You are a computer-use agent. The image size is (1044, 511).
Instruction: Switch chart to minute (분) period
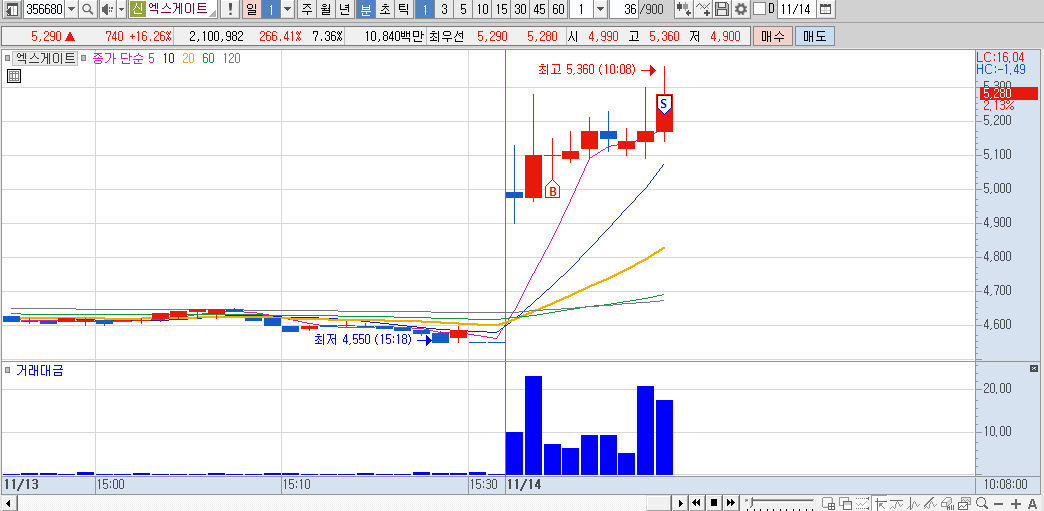coord(366,9)
